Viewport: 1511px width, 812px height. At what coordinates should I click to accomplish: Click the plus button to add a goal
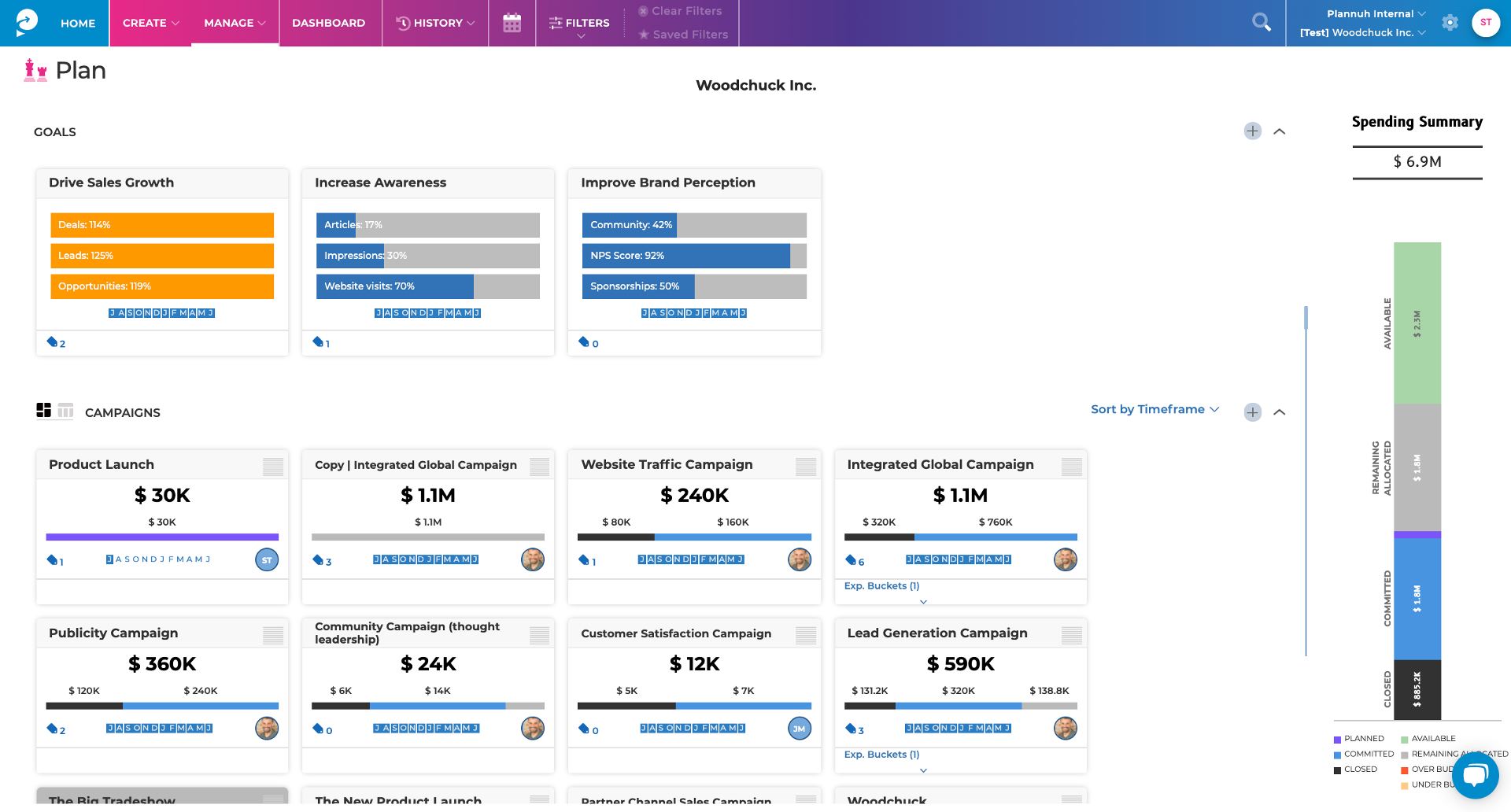click(x=1252, y=131)
